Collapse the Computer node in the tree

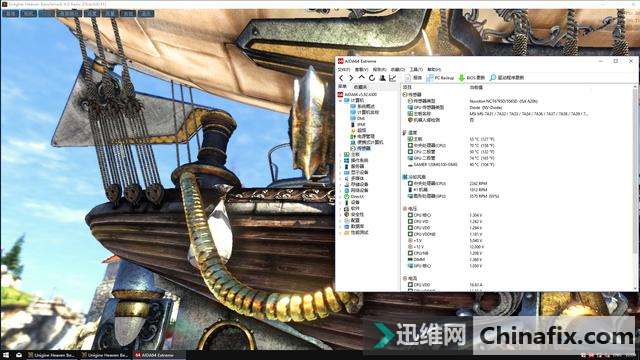[x=341, y=100]
